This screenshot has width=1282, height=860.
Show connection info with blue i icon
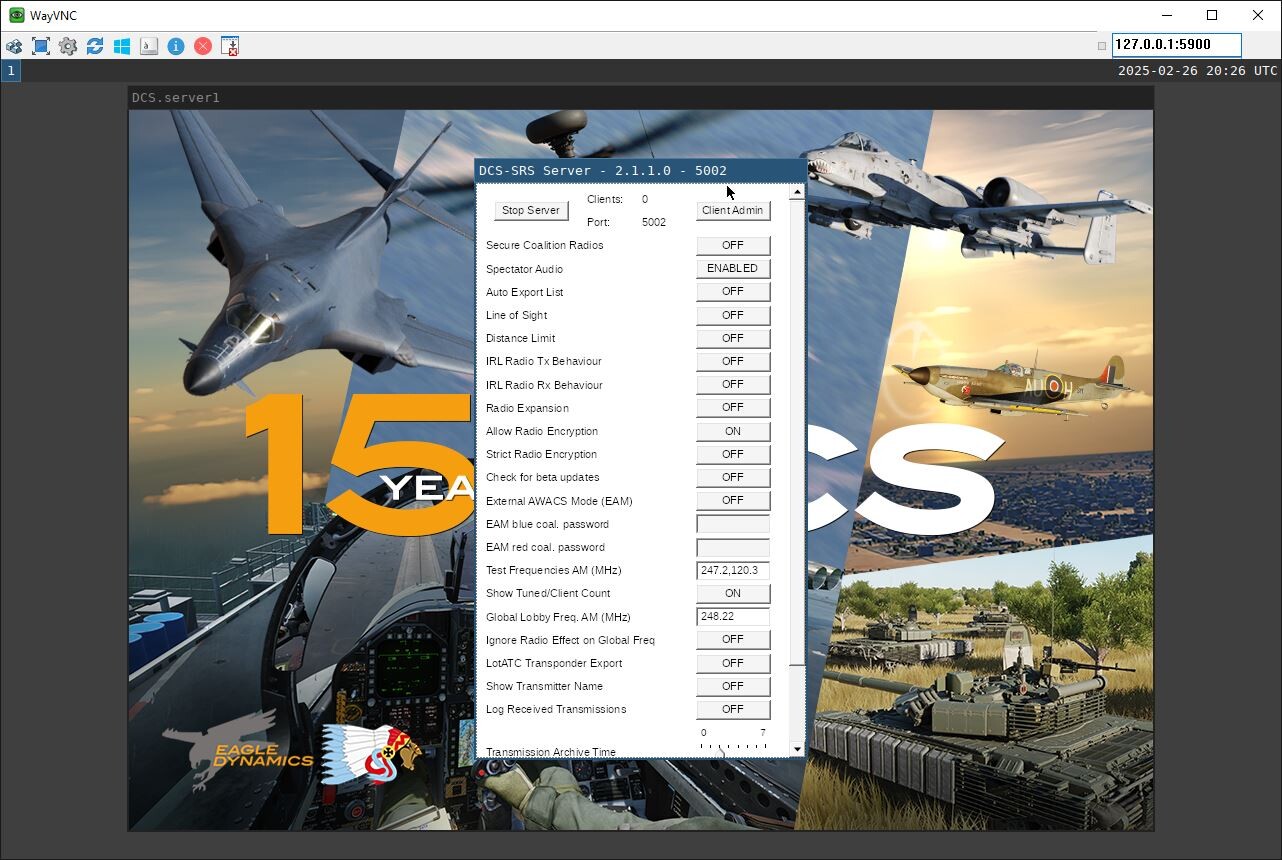pos(176,46)
